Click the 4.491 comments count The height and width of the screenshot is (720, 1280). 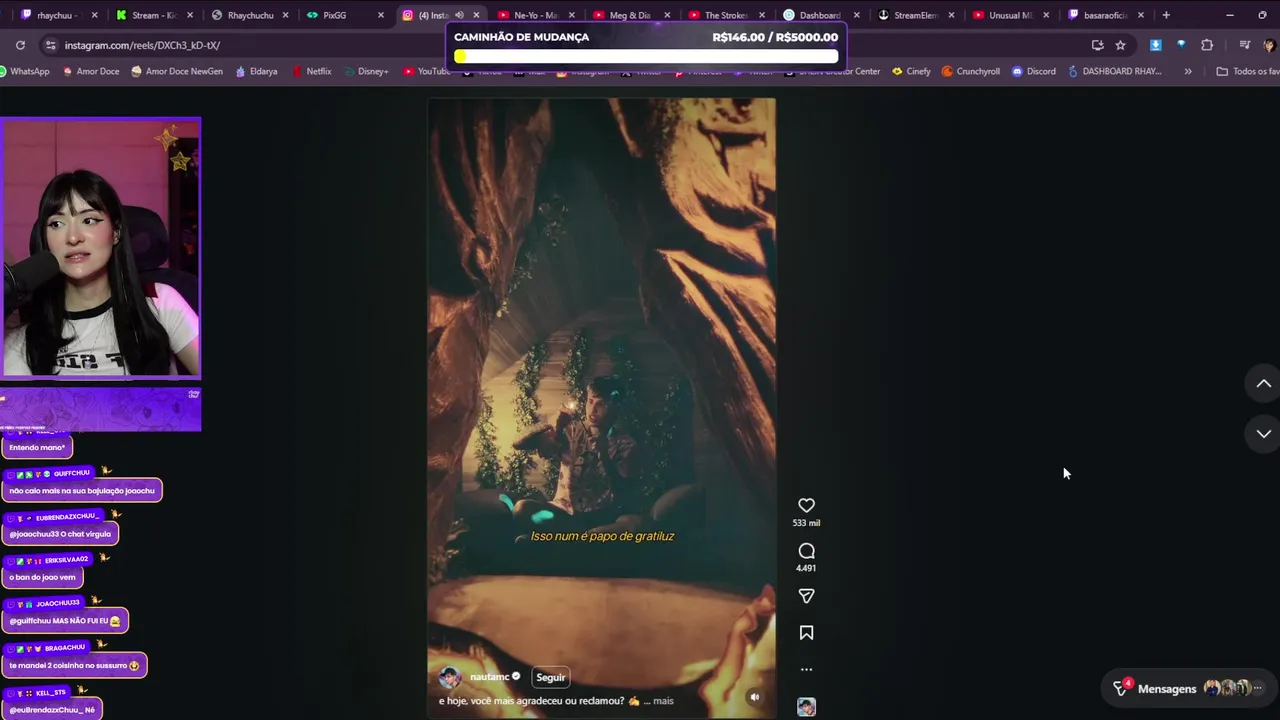pyautogui.click(x=806, y=568)
